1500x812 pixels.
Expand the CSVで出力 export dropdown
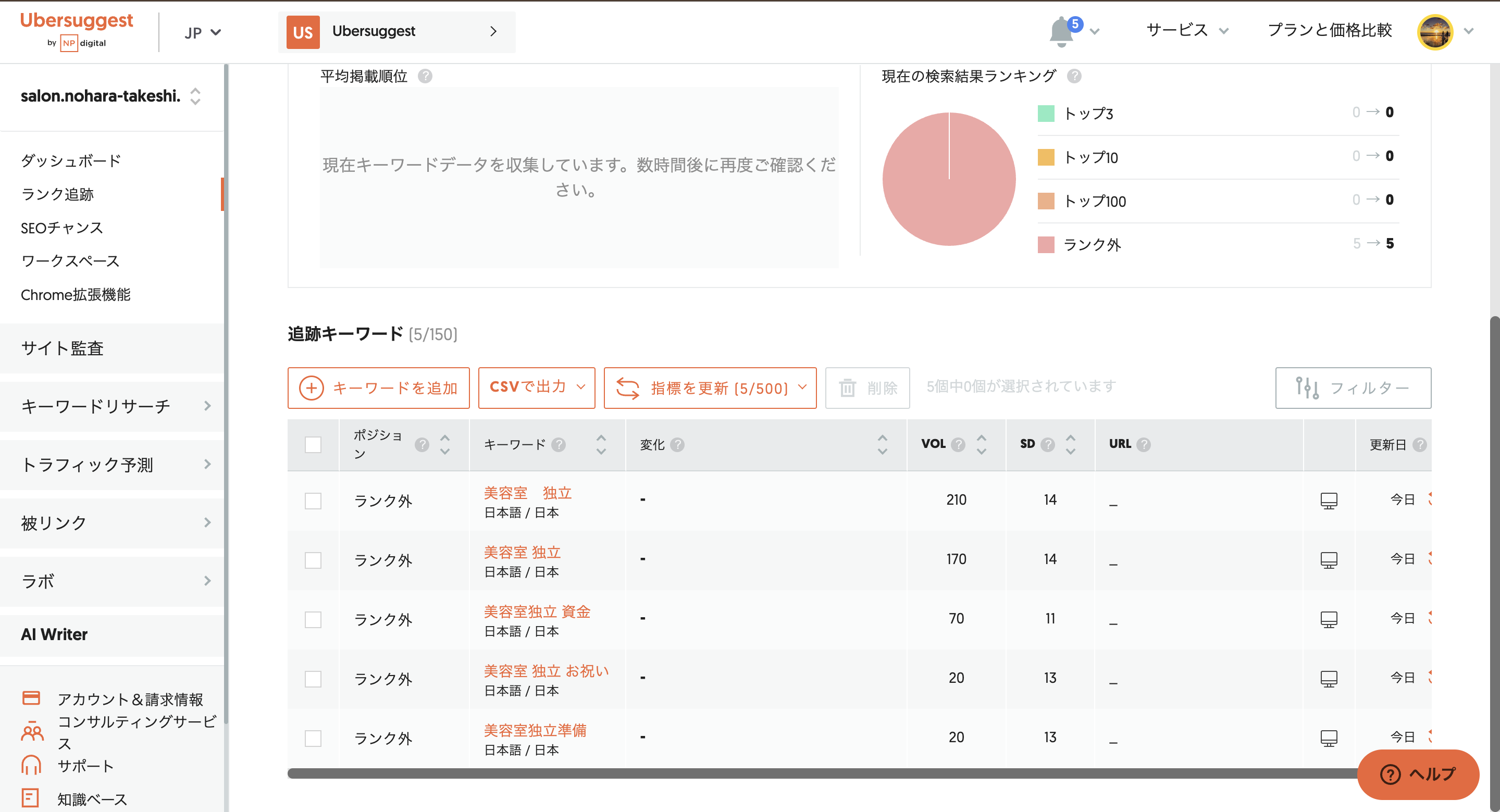coord(536,388)
